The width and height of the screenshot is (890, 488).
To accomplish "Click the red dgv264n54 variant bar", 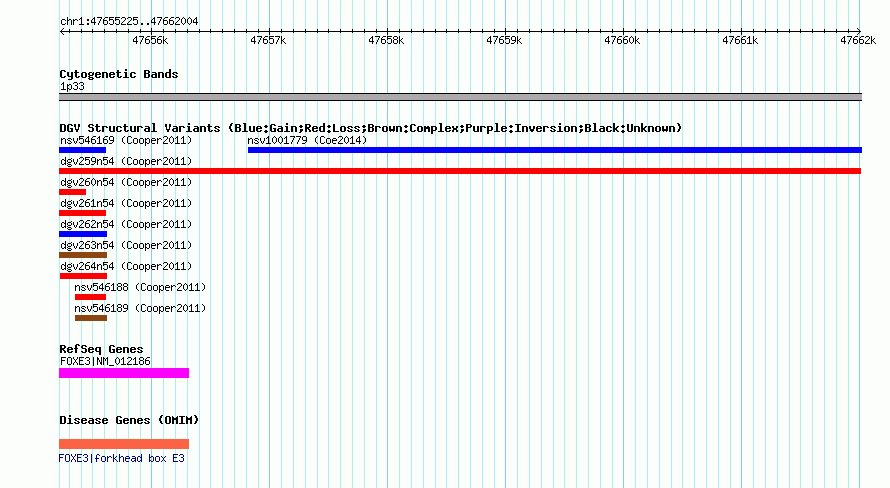I will point(83,276).
